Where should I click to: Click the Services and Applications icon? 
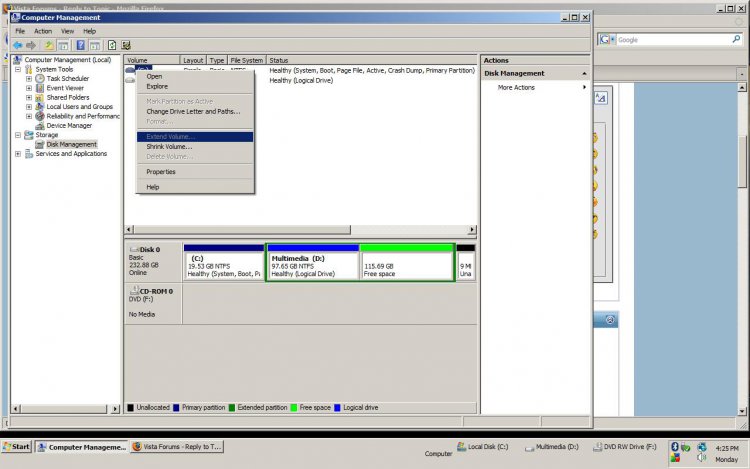(x=29, y=153)
